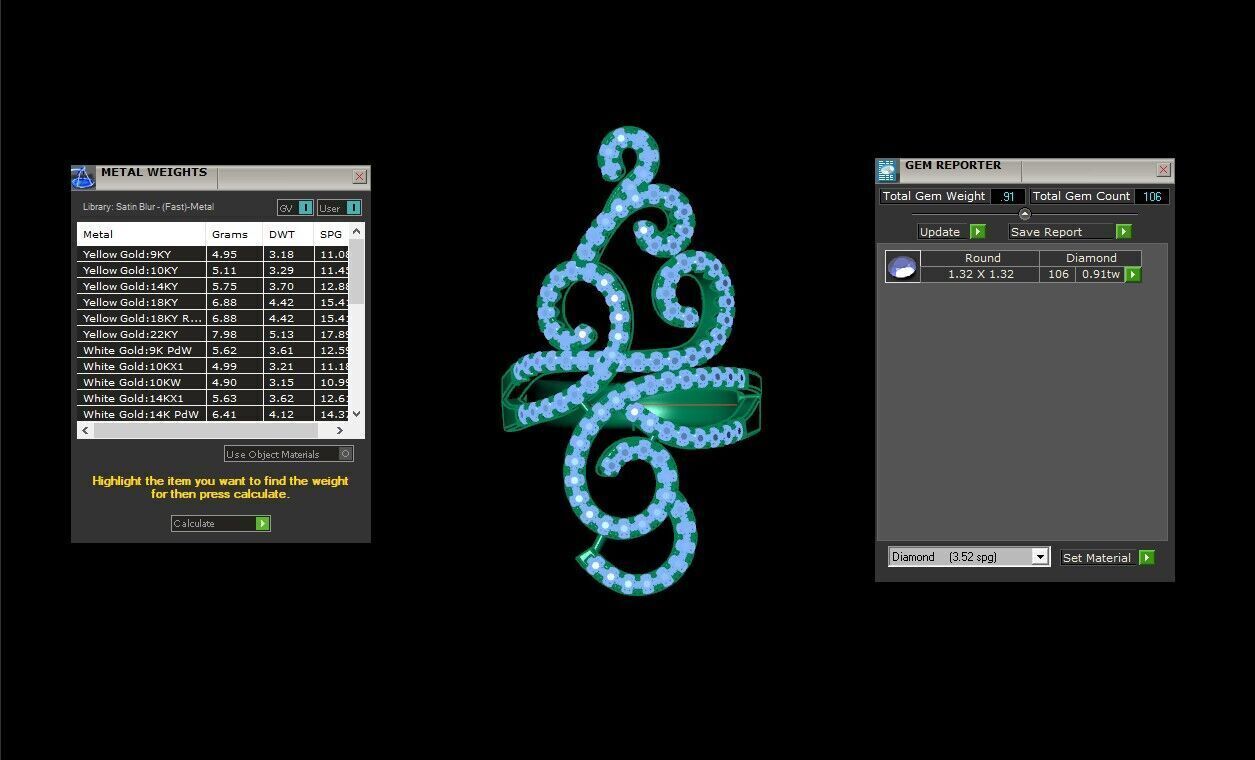This screenshot has height=760, width=1255.
Task: Close the Gem Reporter panel
Action: [x=1164, y=170]
